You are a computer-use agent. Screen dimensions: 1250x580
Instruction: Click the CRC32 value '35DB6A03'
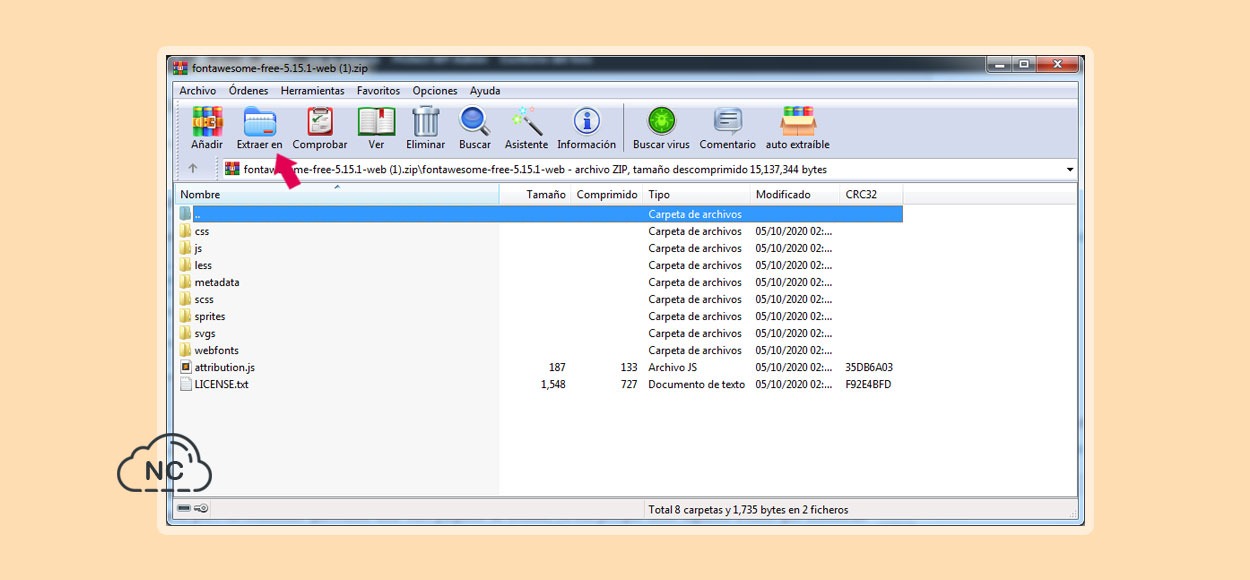pyautogui.click(x=869, y=367)
